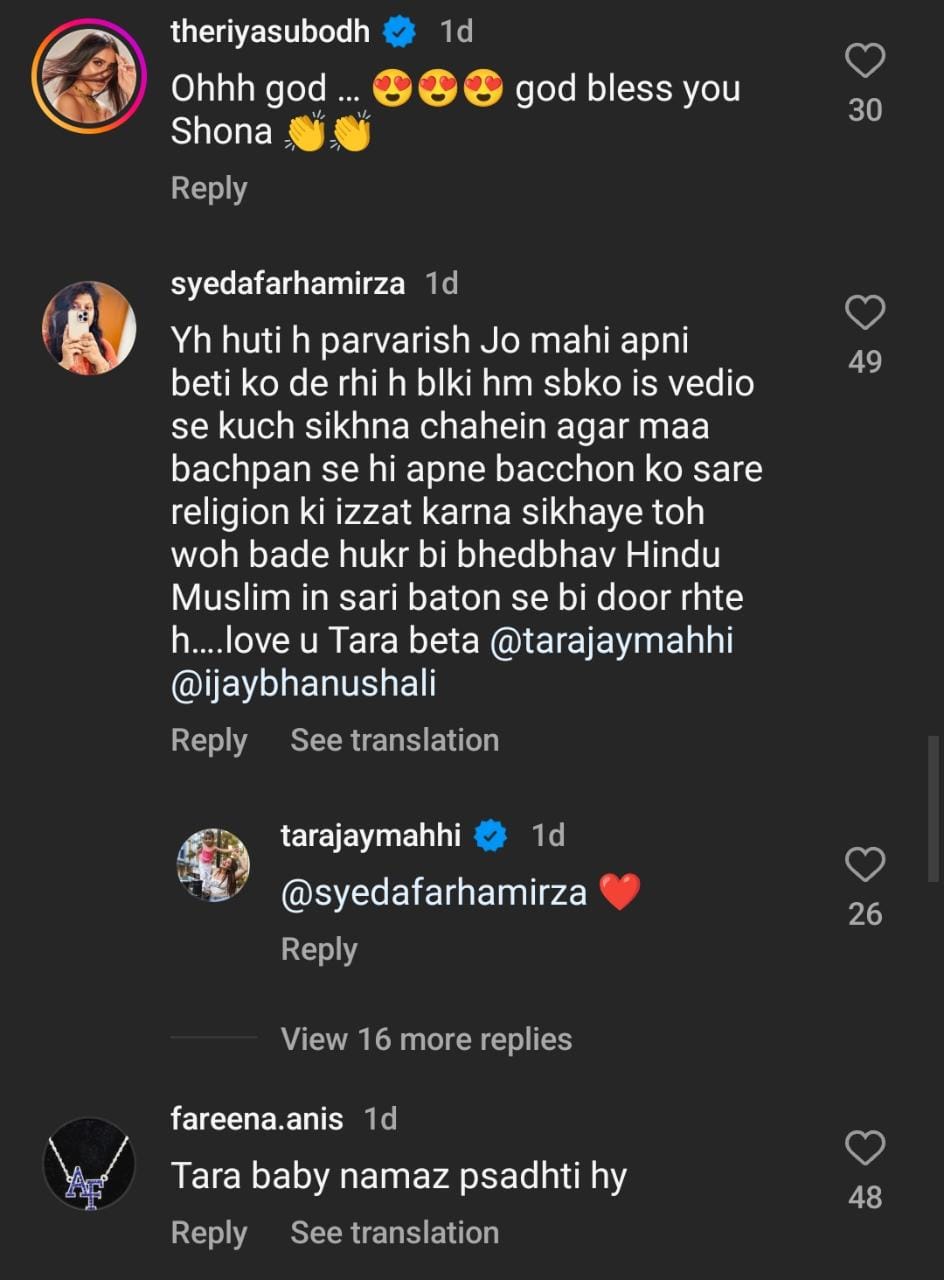Show translation of syedafarhamirza's comment
The height and width of the screenshot is (1280, 944).
394,740
